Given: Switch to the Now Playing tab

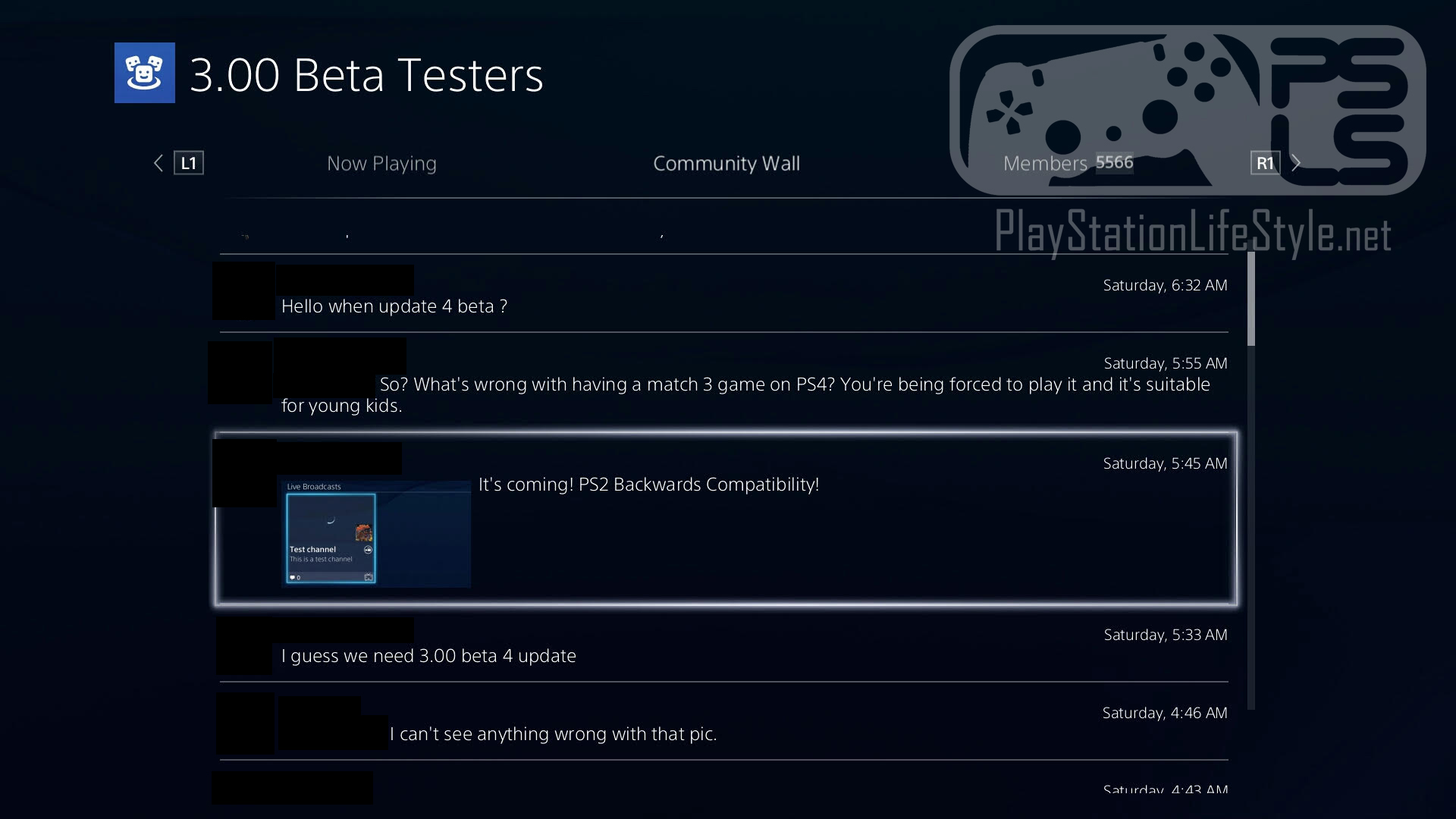Looking at the screenshot, I should pos(381,163).
